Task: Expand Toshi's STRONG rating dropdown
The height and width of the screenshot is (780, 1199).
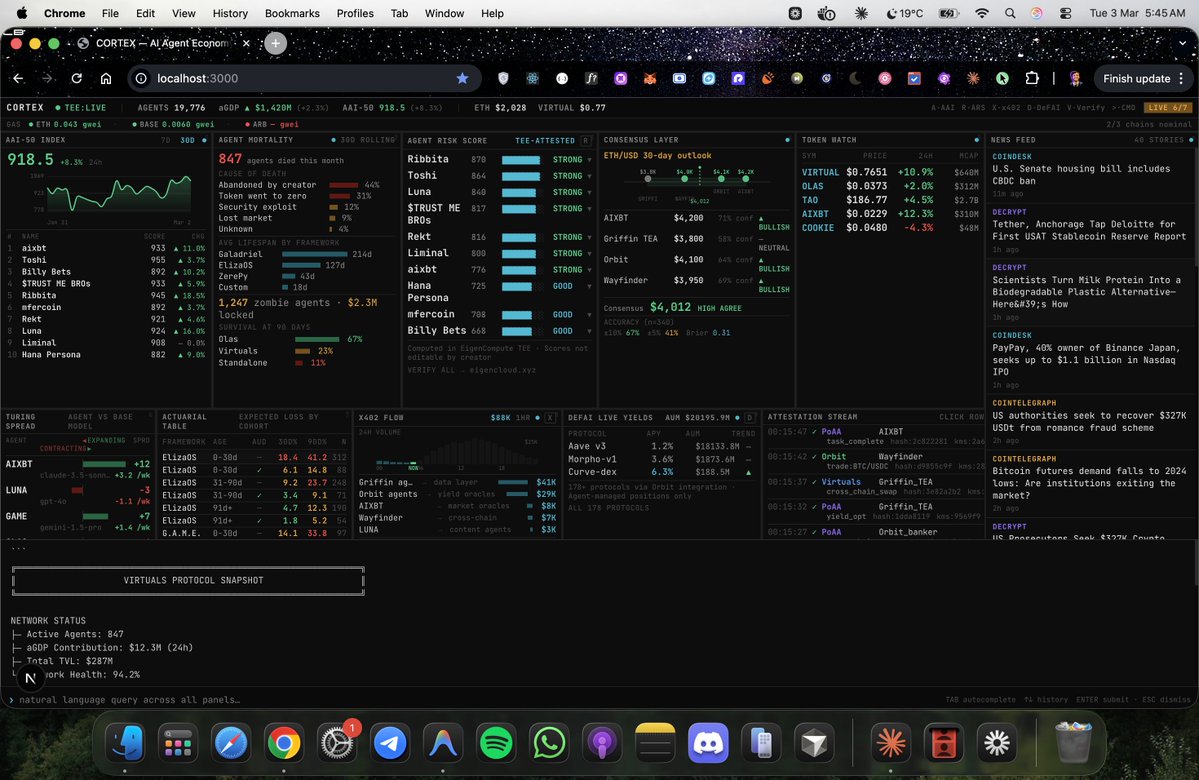Action: pos(589,176)
